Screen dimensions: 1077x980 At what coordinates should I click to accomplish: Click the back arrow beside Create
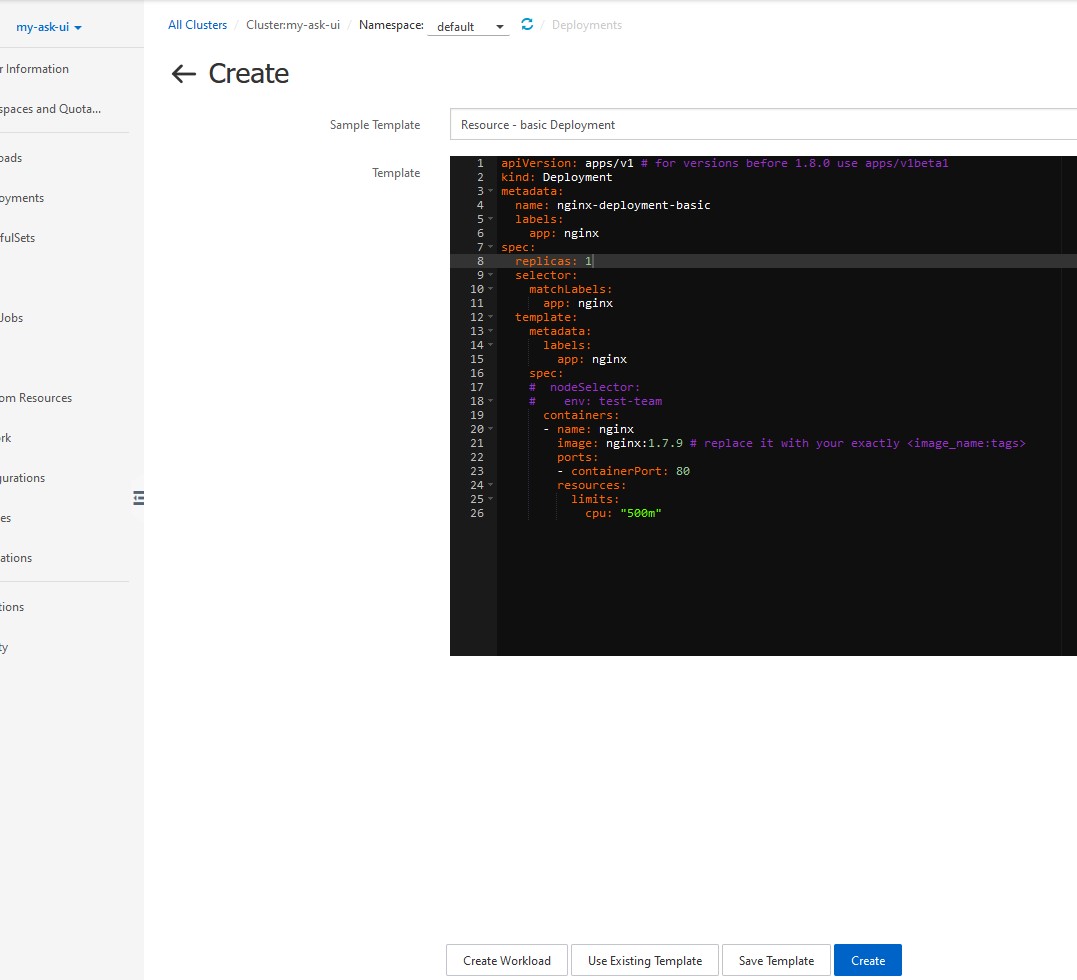[x=183, y=74]
